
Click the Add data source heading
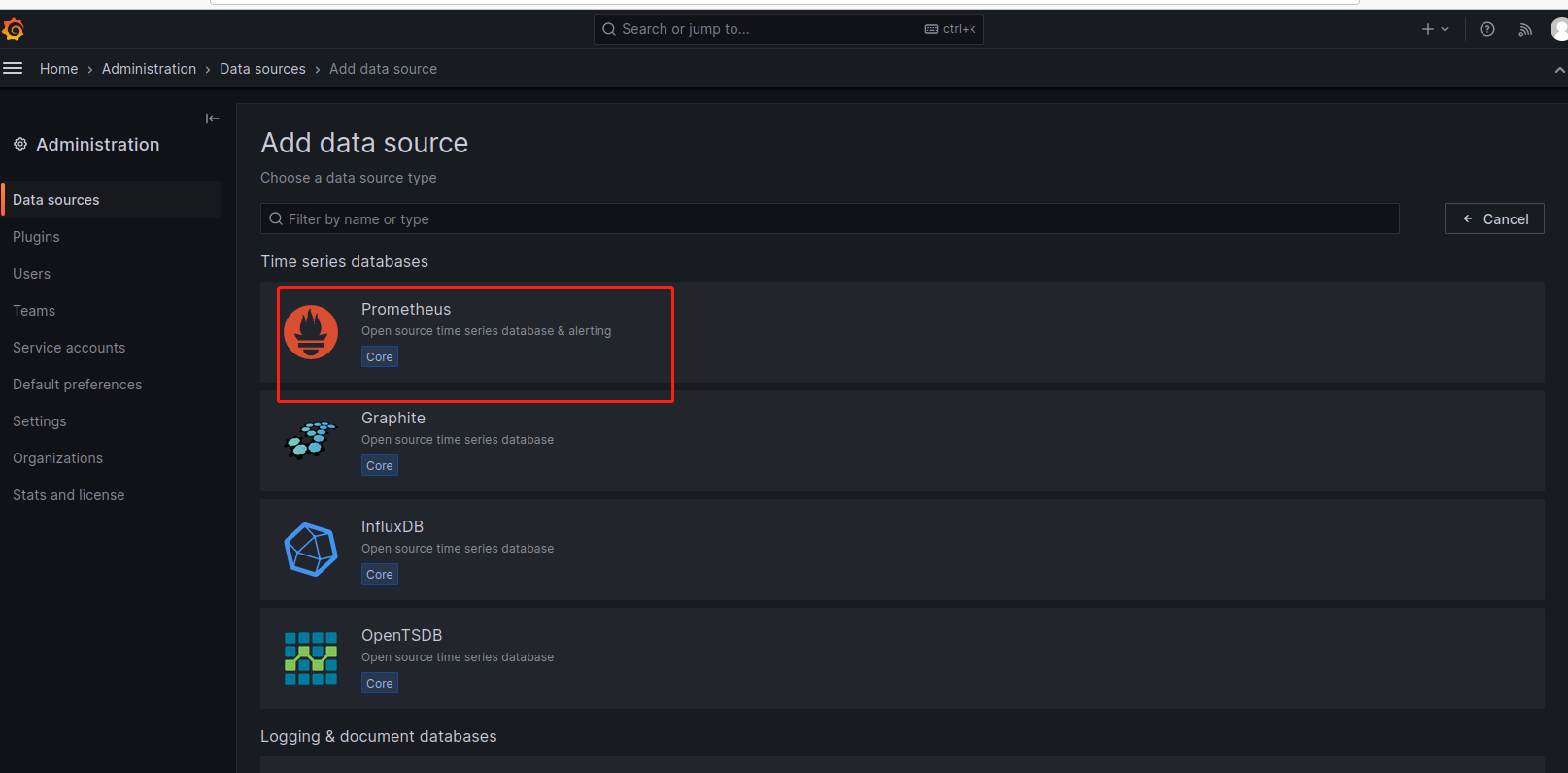coord(364,143)
